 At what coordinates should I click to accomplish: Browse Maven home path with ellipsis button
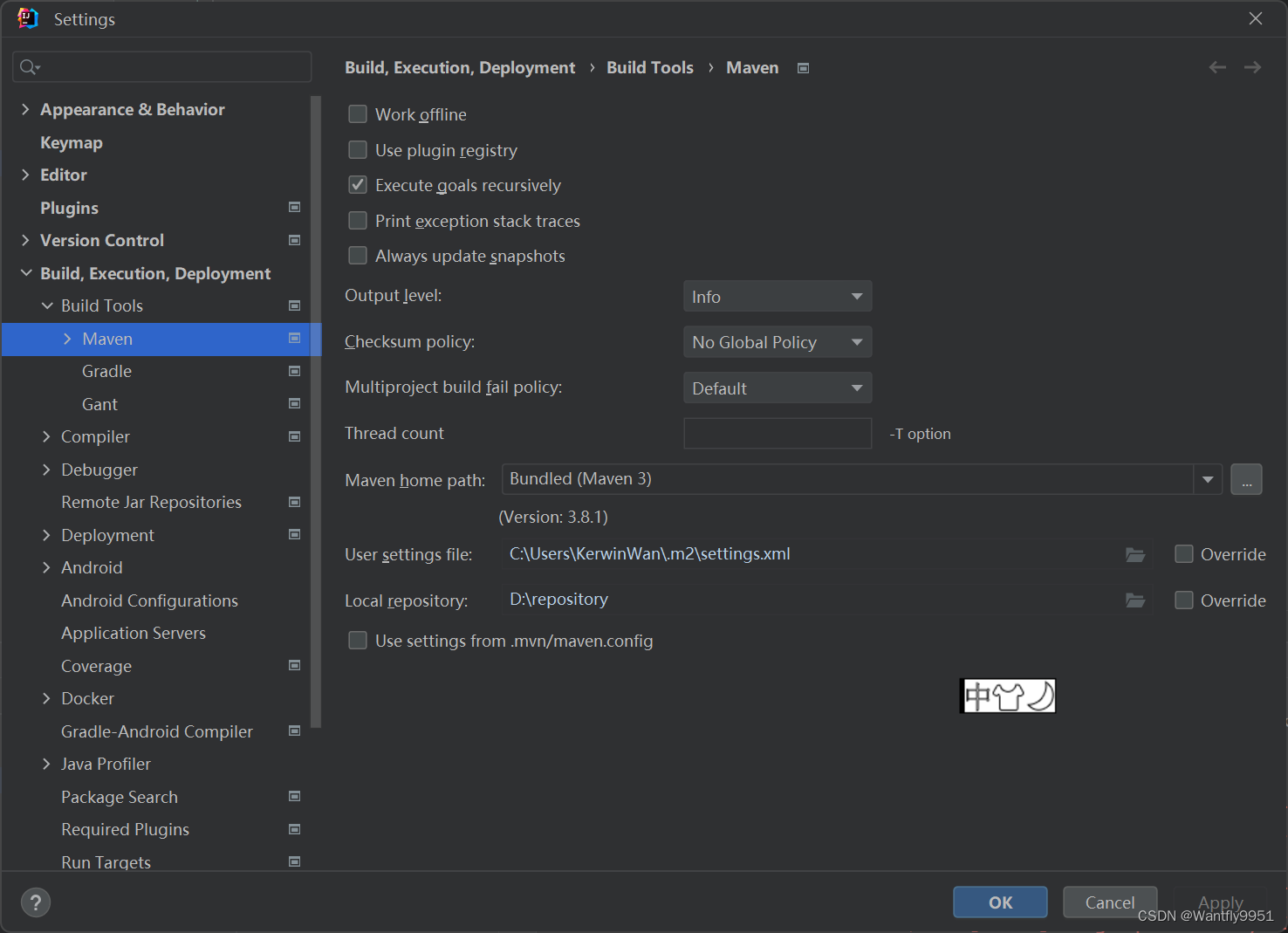[1246, 479]
